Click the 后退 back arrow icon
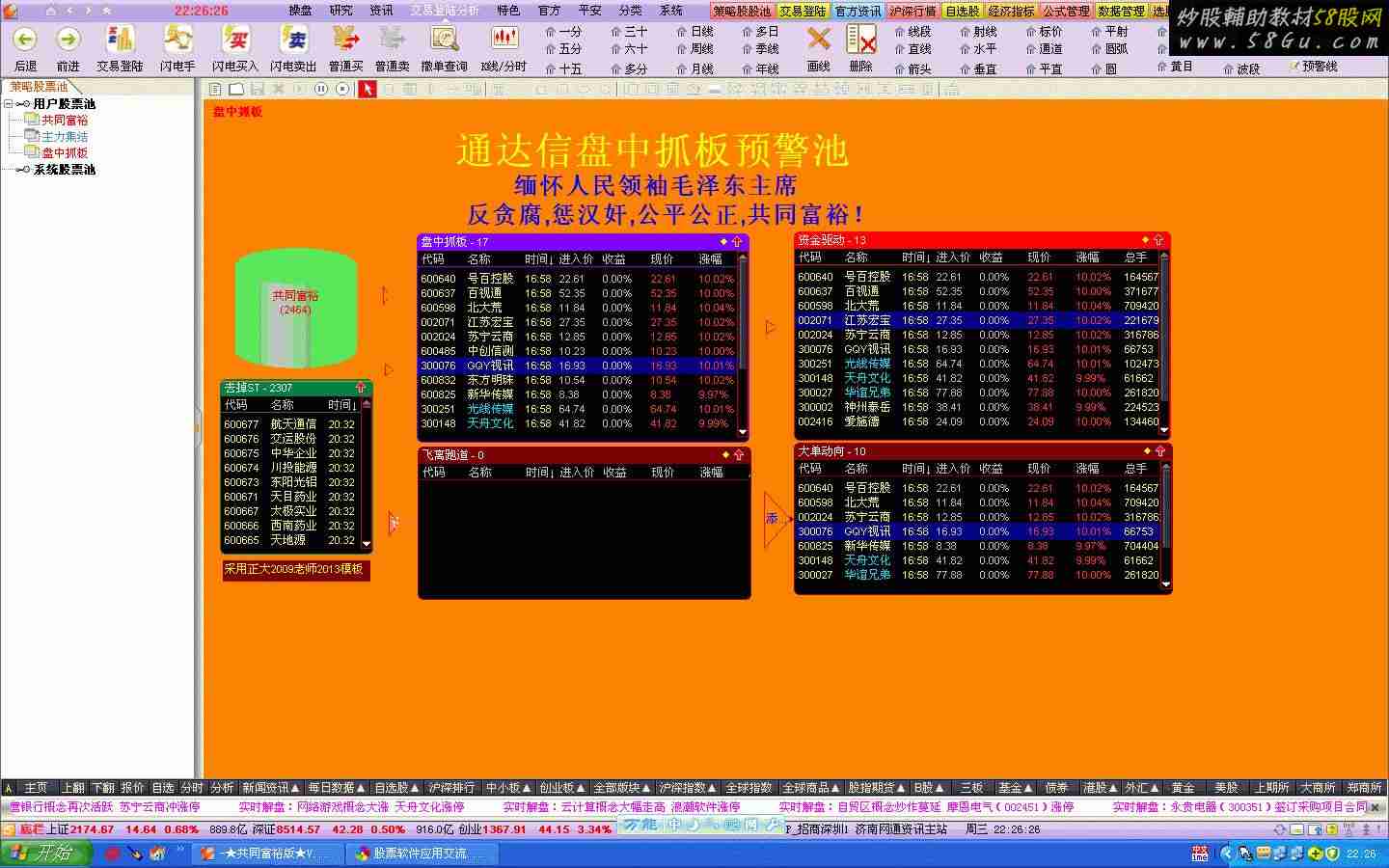The height and width of the screenshot is (868, 1389). point(25,40)
